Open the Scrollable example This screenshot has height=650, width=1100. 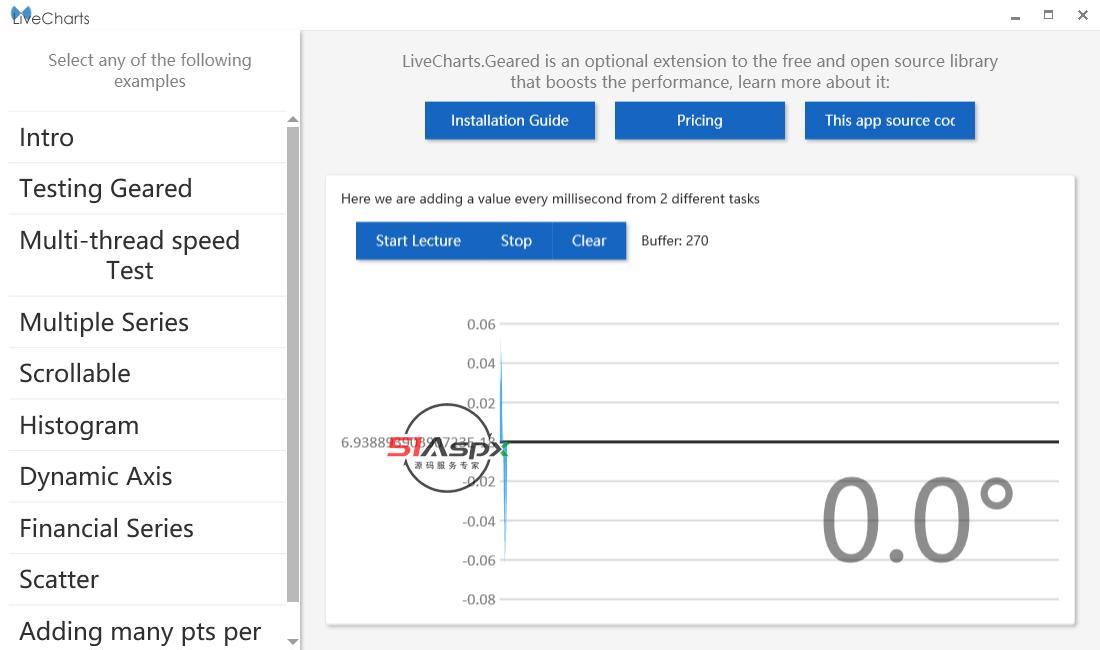tap(147, 374)
